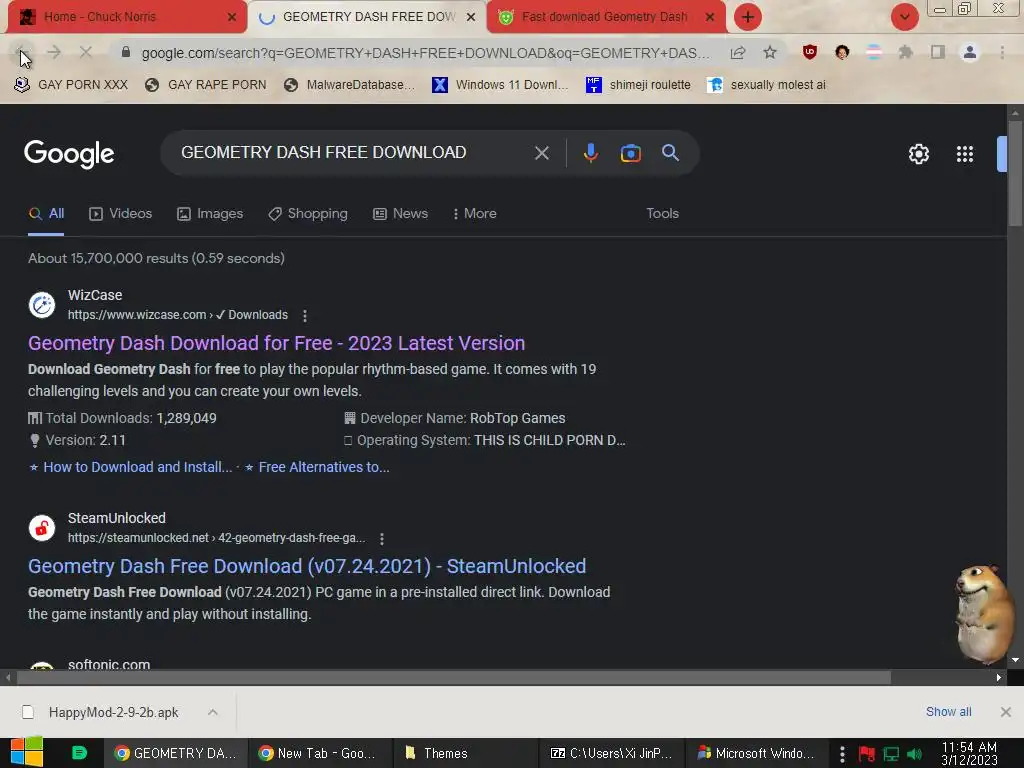Select the GEOMETRY DASH FREE DOW tab
Screen dimensions: 1024x768
coord(366,17)
